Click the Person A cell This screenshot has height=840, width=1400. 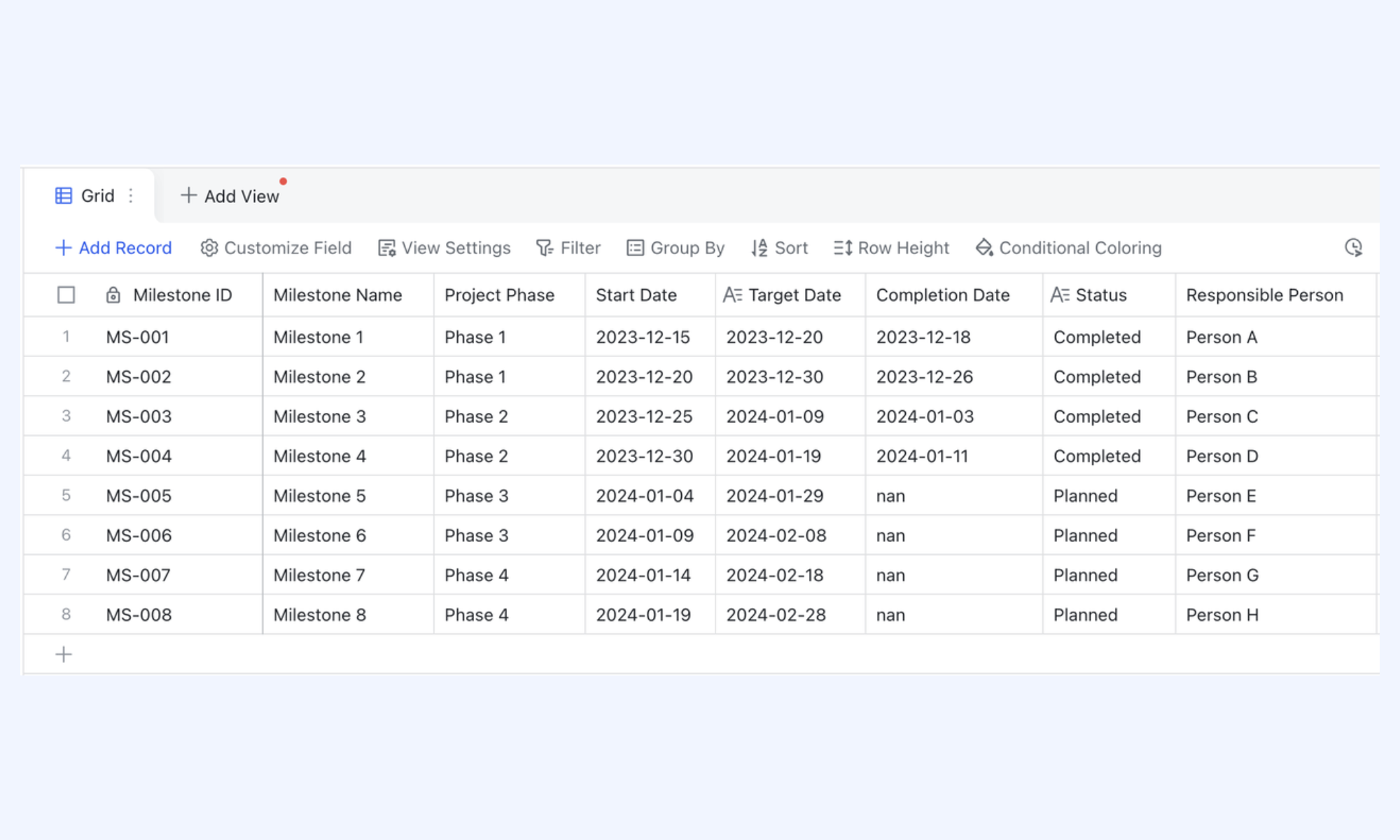click(1276, 337)
